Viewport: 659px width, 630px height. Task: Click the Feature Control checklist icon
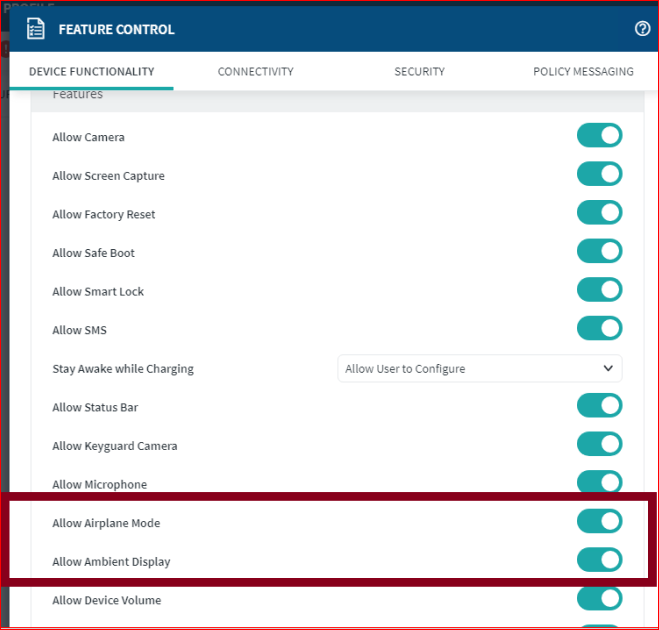tap(35, 29)
